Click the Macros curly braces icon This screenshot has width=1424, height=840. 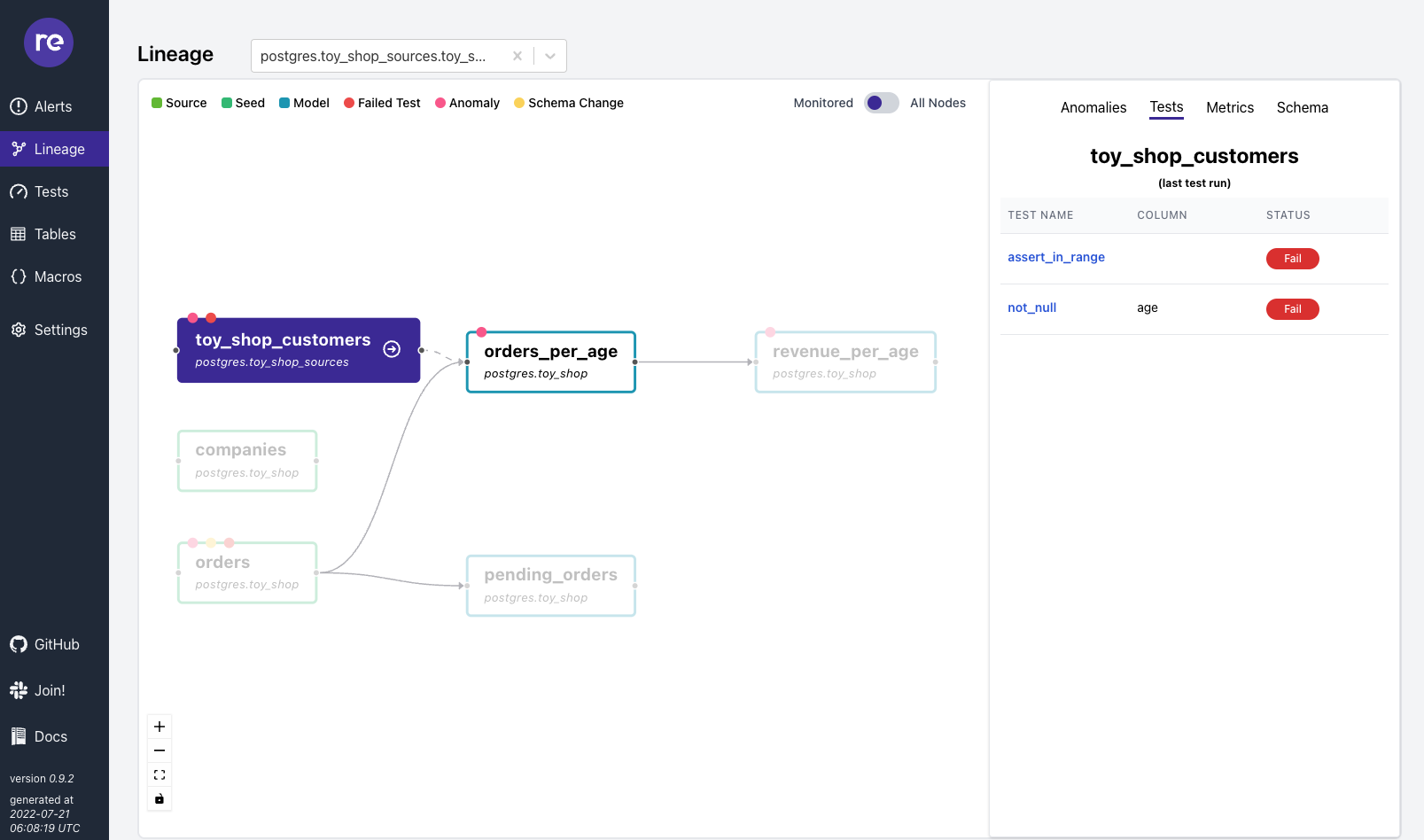tap(19, 276)
